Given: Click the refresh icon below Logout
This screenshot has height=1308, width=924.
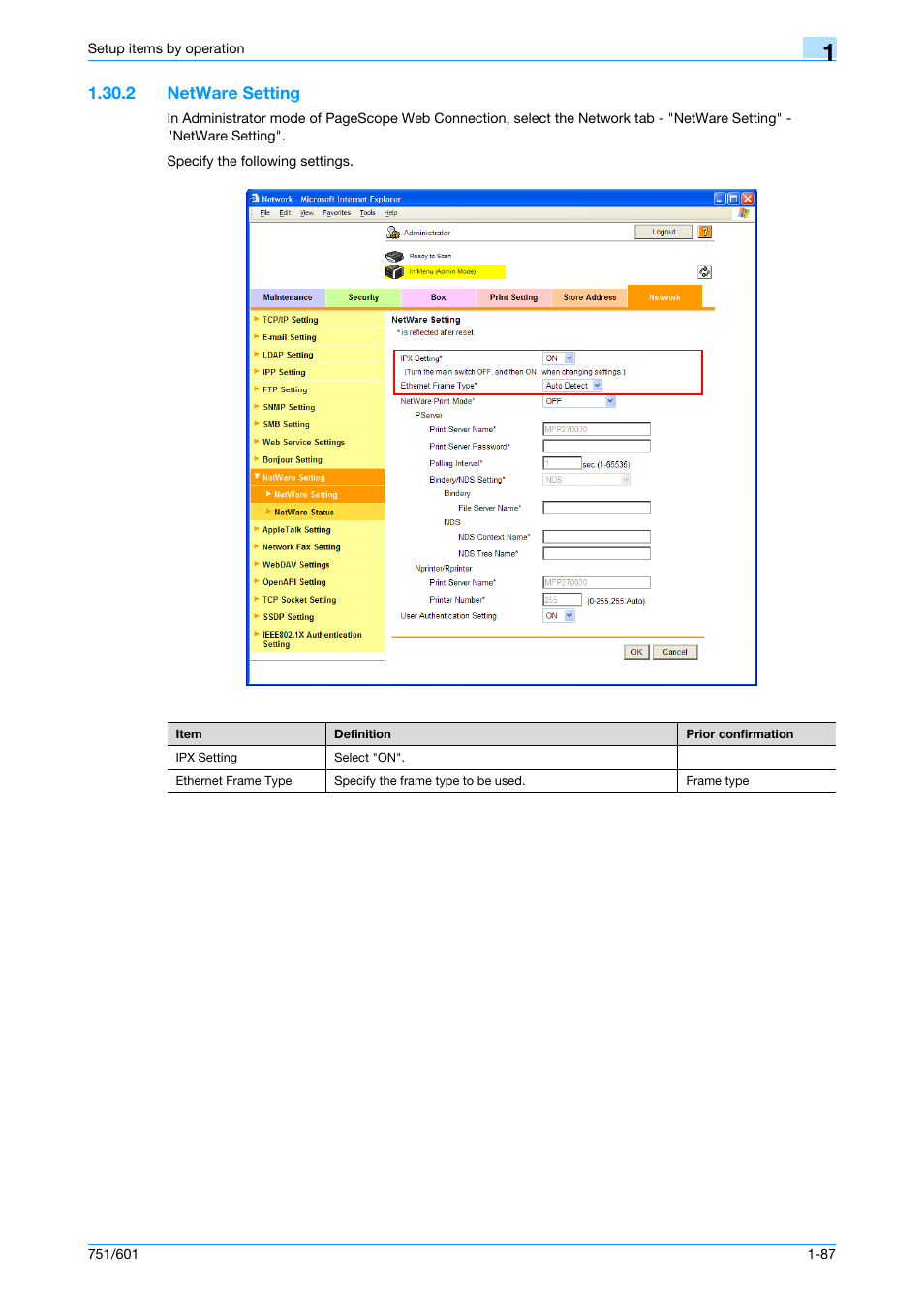Looking at the screenshot, I should [x=704, y=272].
